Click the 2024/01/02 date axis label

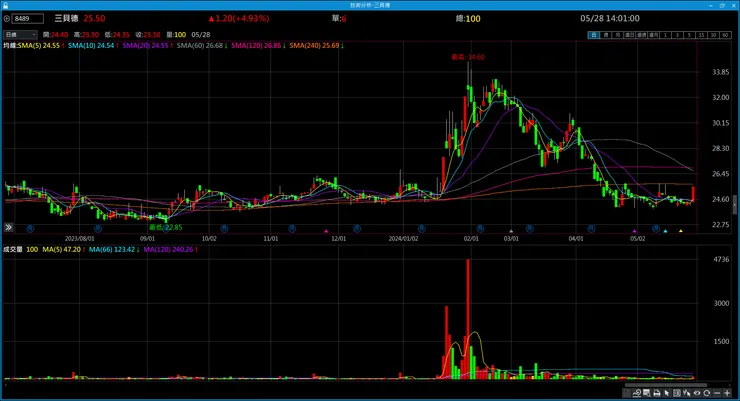click(403, 239)
